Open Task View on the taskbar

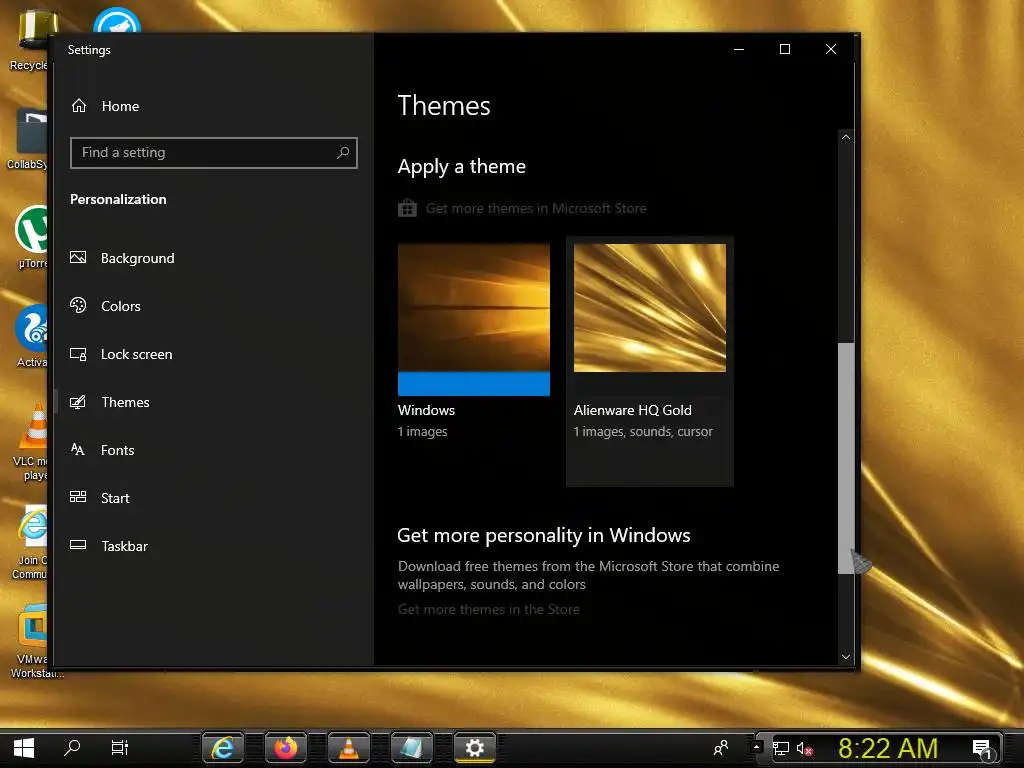(120, 748)
